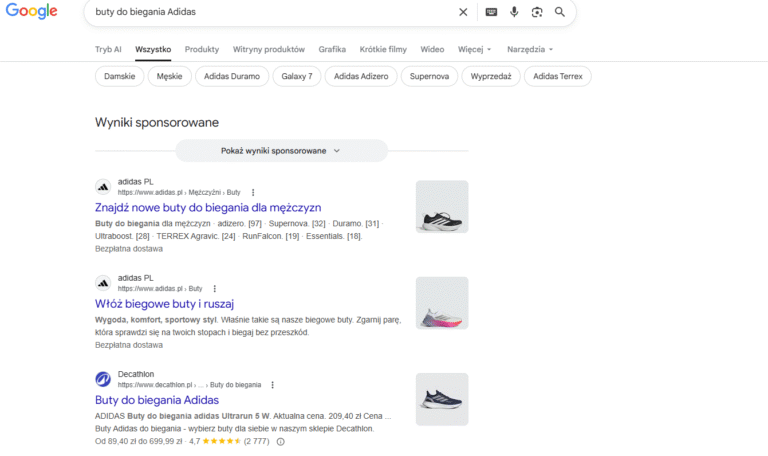The height and width of the screenshot is (456, 768).
Task: Expand Pokaż wyniki sponsorowane section
Action: point(281,151)
